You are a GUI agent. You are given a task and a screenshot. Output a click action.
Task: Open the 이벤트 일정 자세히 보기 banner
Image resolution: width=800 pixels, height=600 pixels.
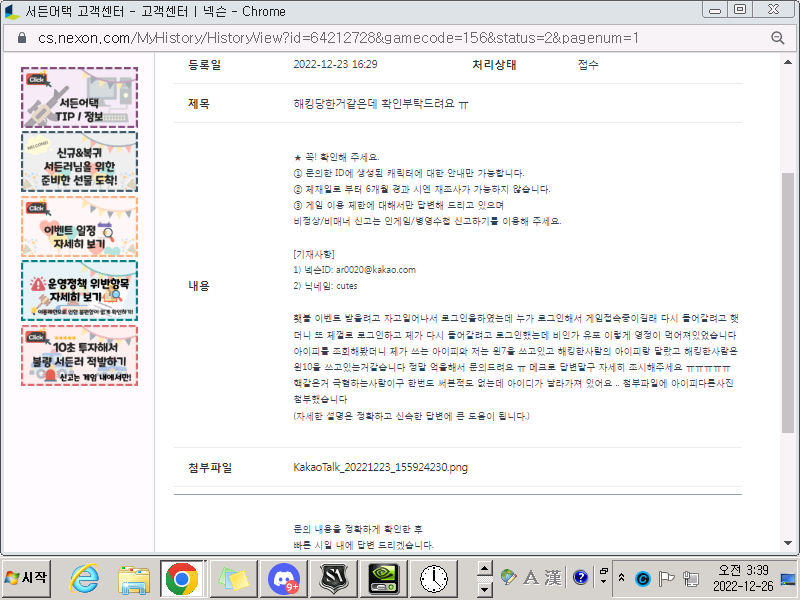click(x=79, y=227)
